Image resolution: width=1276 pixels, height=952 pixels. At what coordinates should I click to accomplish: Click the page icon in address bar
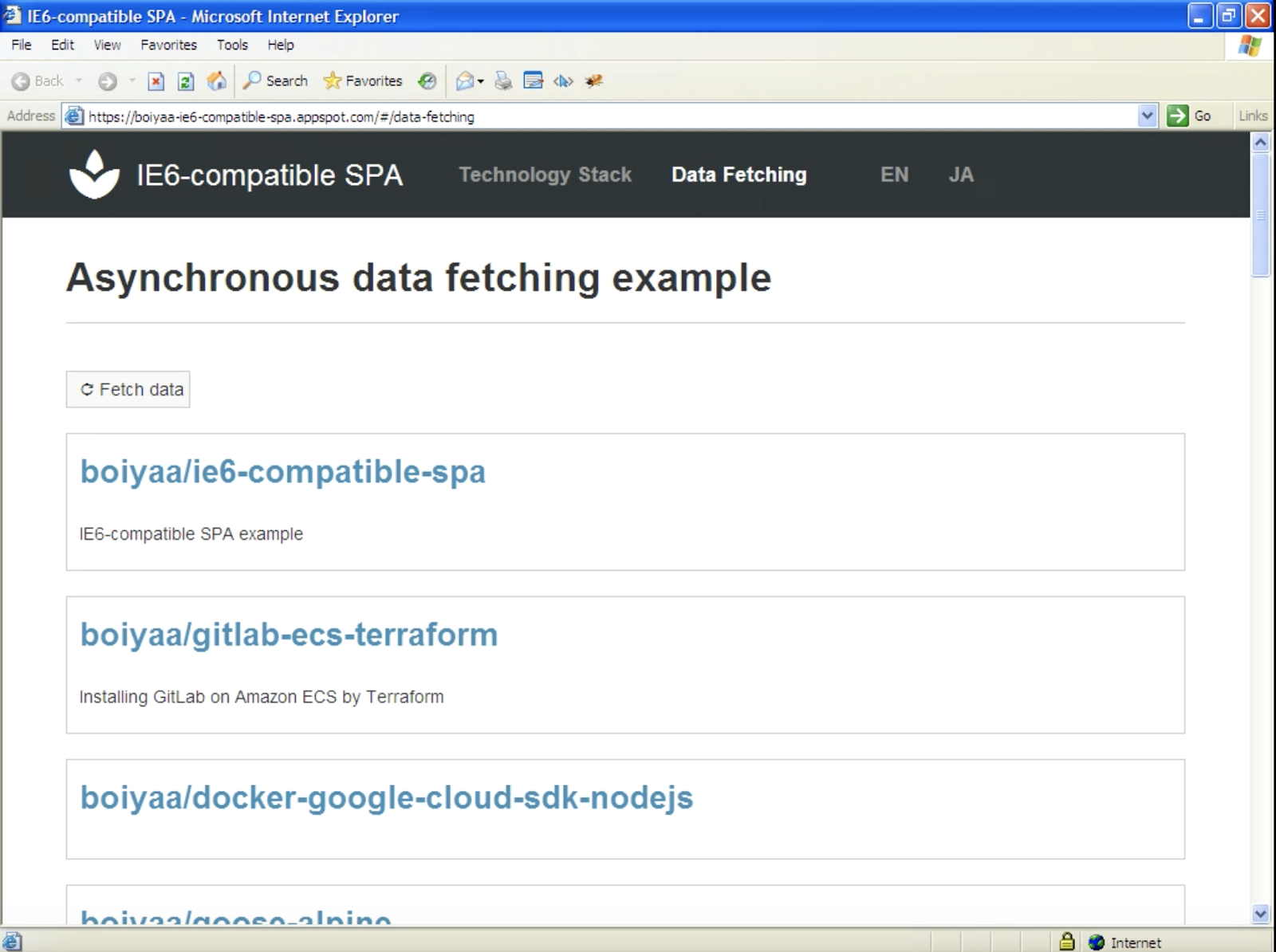[74, 116]
